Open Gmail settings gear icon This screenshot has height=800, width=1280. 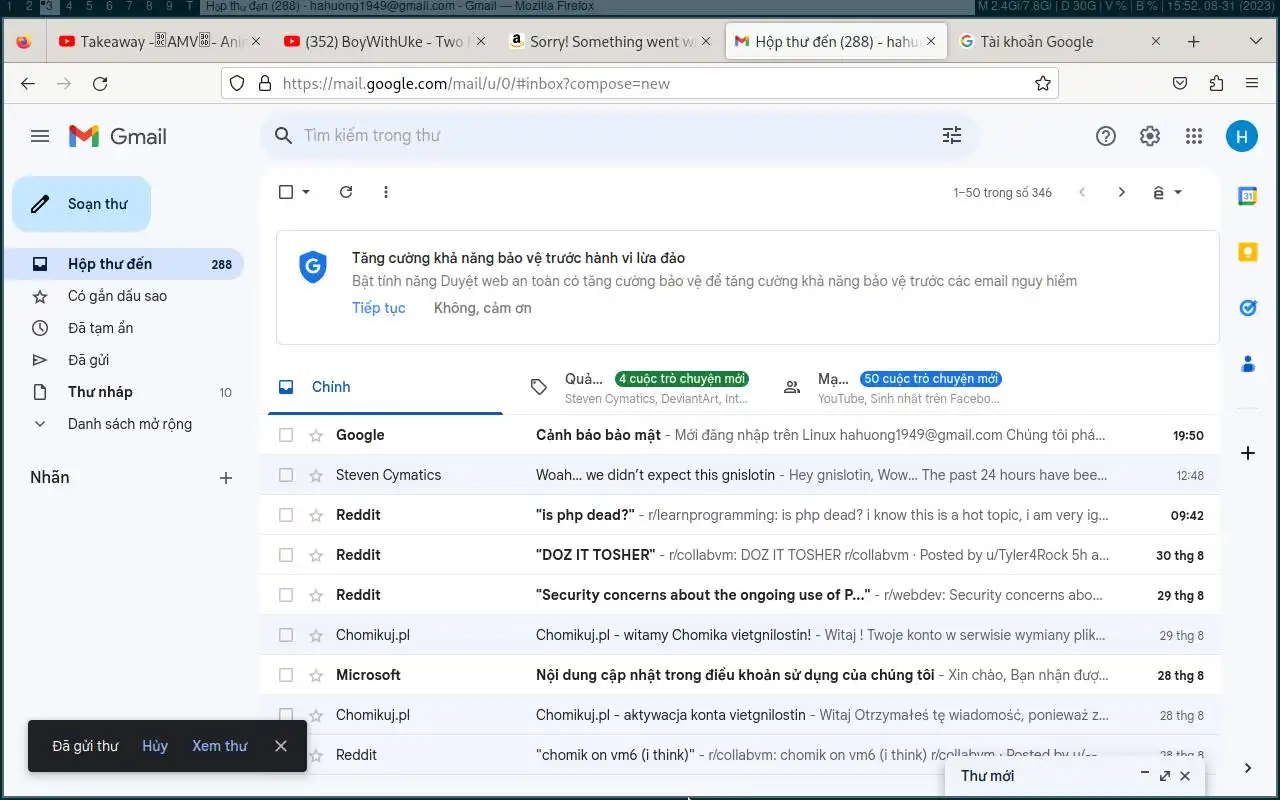1150,136
